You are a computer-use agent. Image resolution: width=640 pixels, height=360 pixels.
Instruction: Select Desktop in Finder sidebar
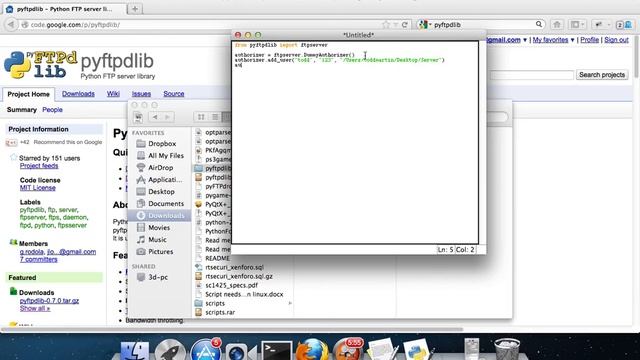[x=161, y=191]
